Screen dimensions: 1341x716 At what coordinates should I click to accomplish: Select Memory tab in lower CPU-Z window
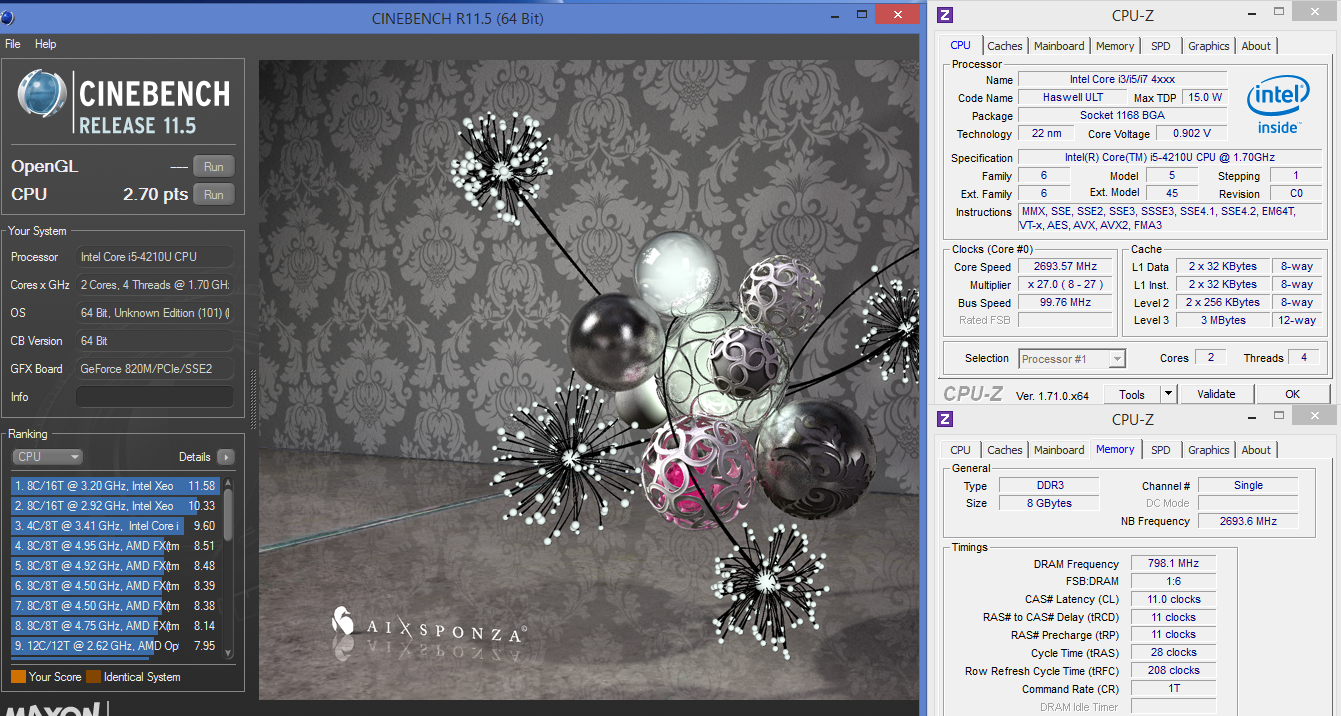click(x=1115, y=449)
